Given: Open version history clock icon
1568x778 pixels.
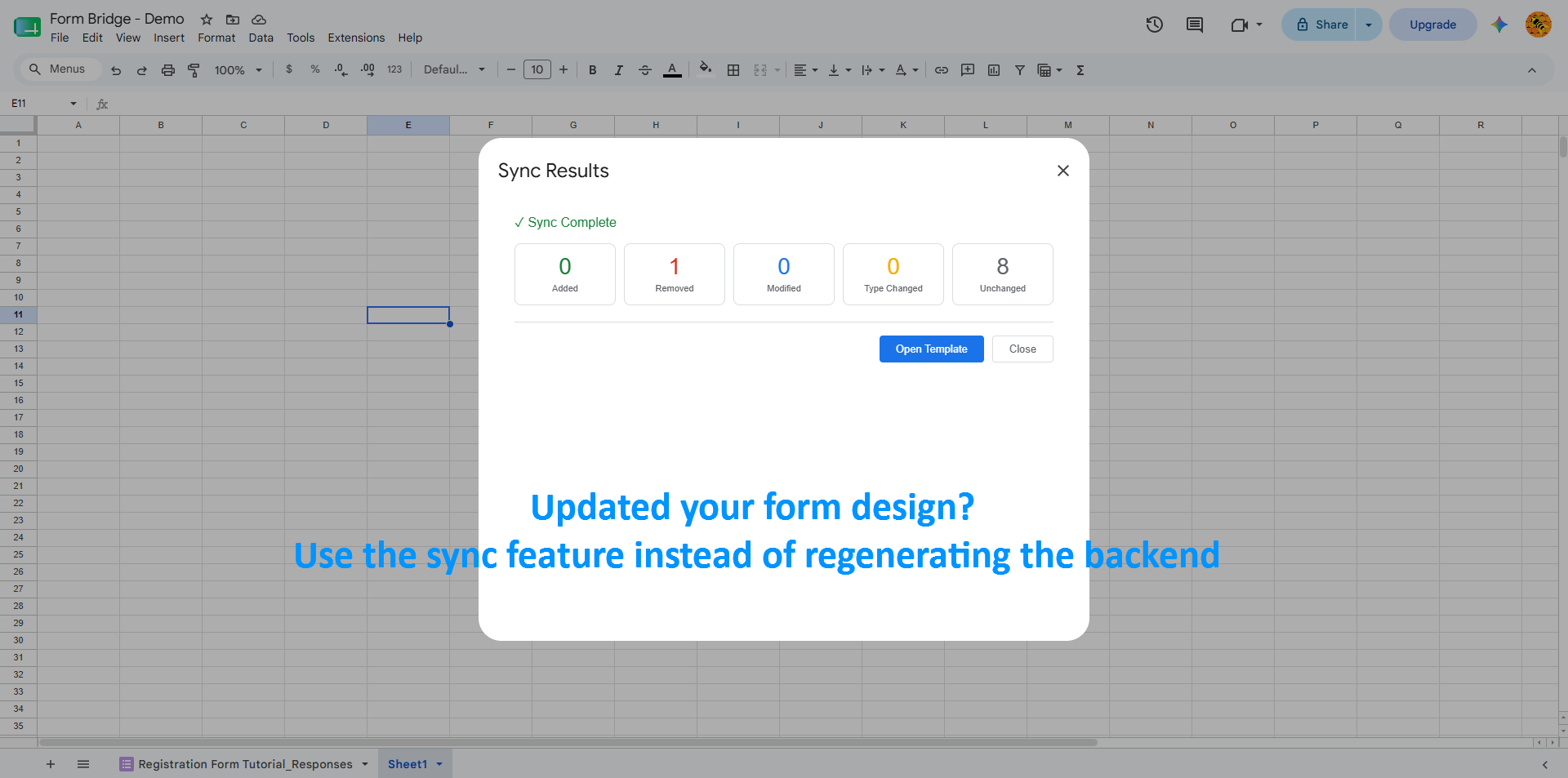Looking at the screenshot, I should click(1154, 24).
